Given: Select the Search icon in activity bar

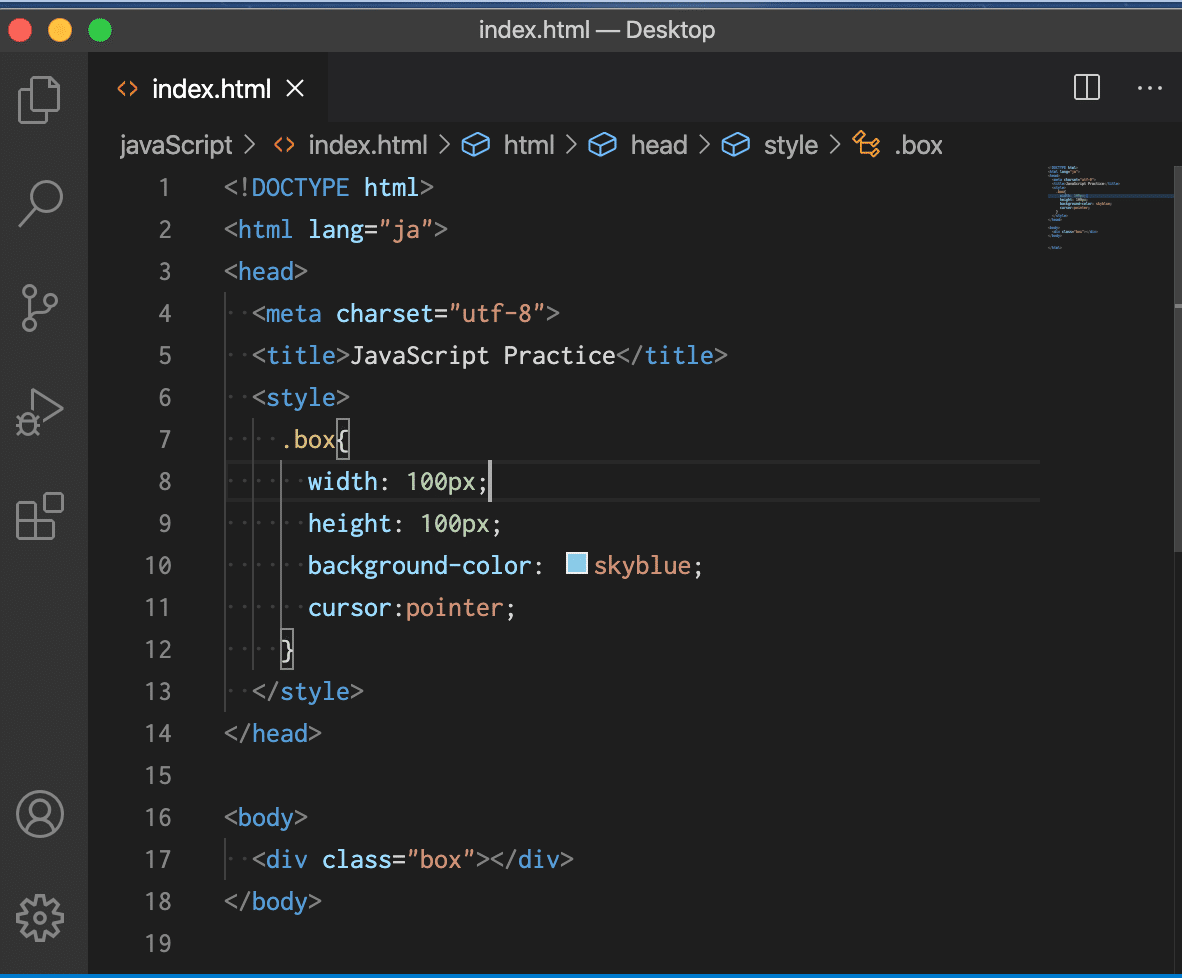Looking at the screenshot, I should tap(39, 204).
